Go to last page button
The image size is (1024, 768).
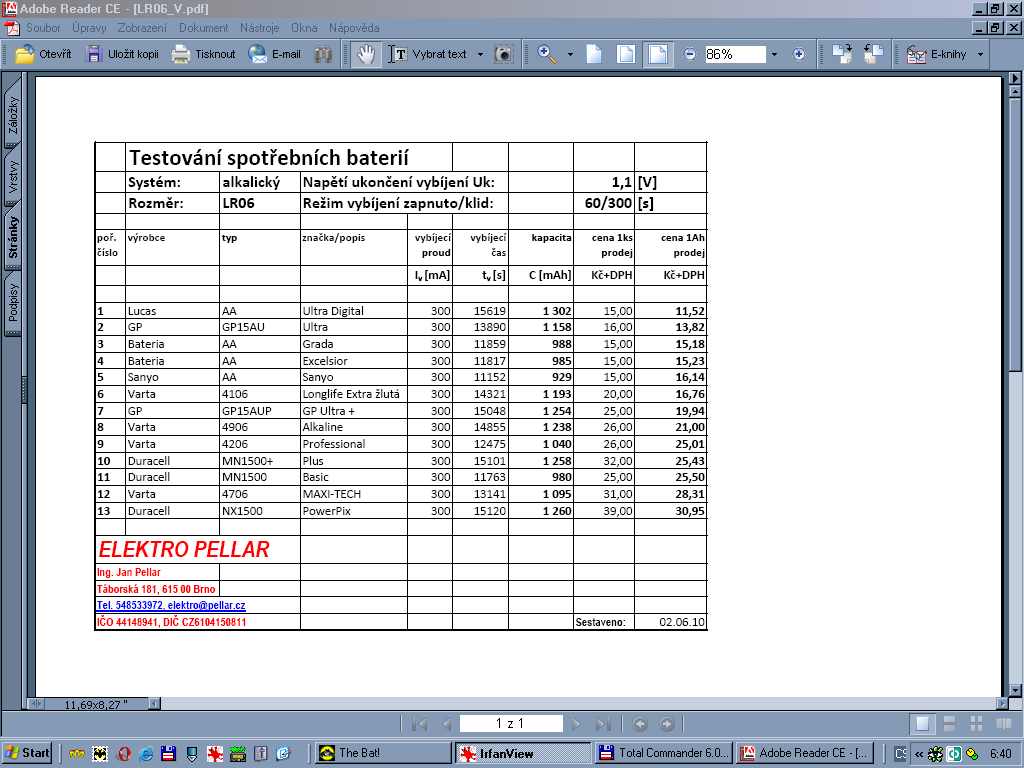603,724
